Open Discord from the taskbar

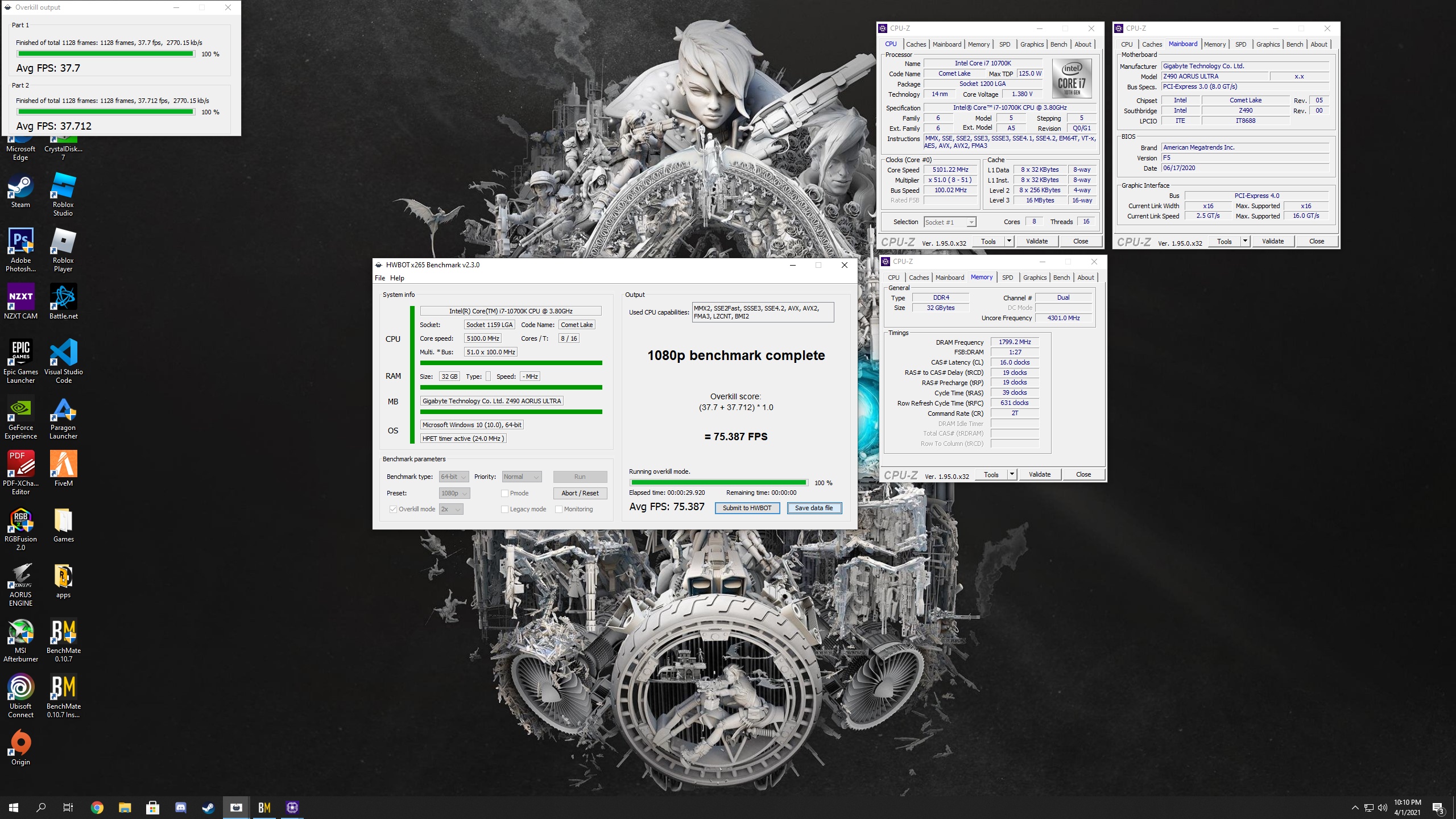[x=181, y=808]
